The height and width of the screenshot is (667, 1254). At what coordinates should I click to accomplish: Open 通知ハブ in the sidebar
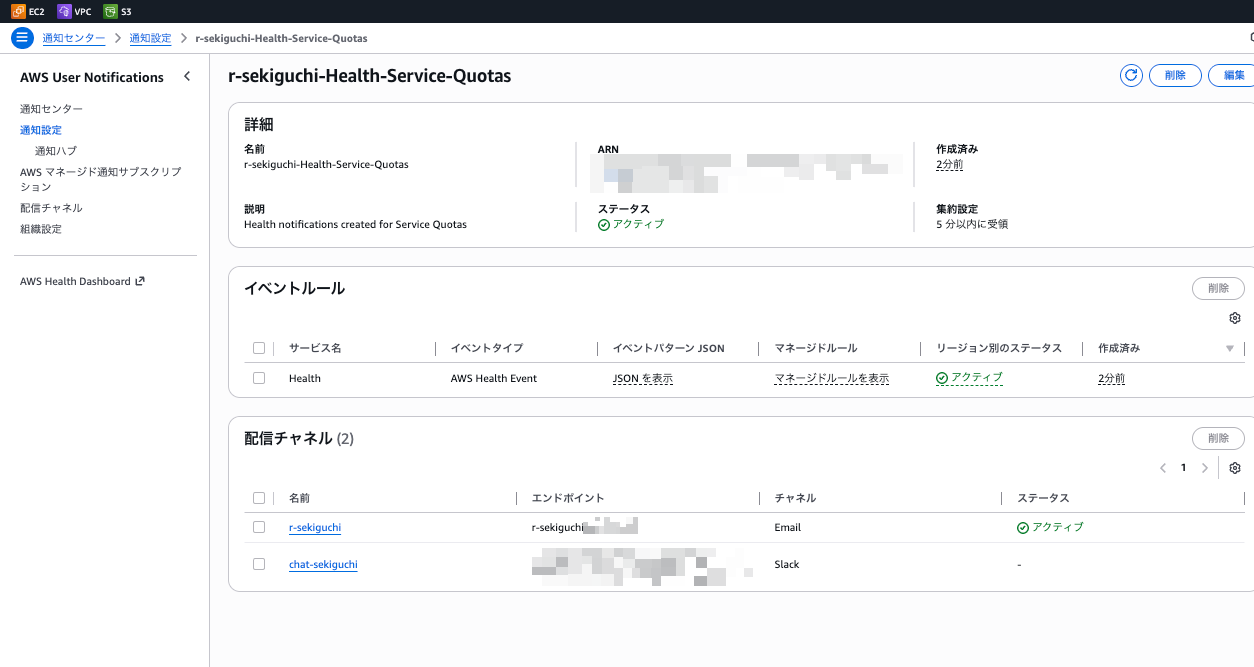point(56,151)
